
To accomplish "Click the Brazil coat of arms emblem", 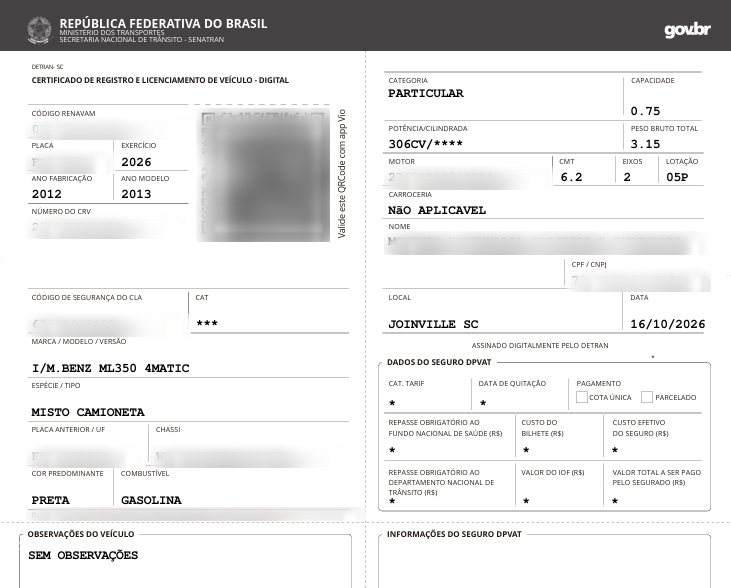I will point(39,30).
